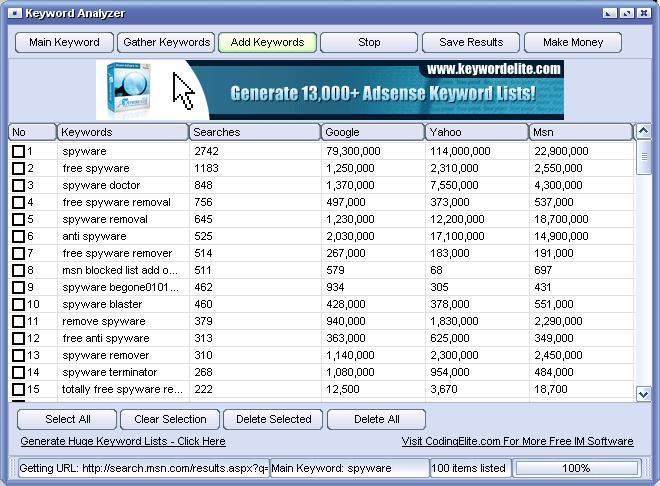Screen dimensions: 660x486
Task: Check row 3 spyware doctor
Action: tap(19, 186)
